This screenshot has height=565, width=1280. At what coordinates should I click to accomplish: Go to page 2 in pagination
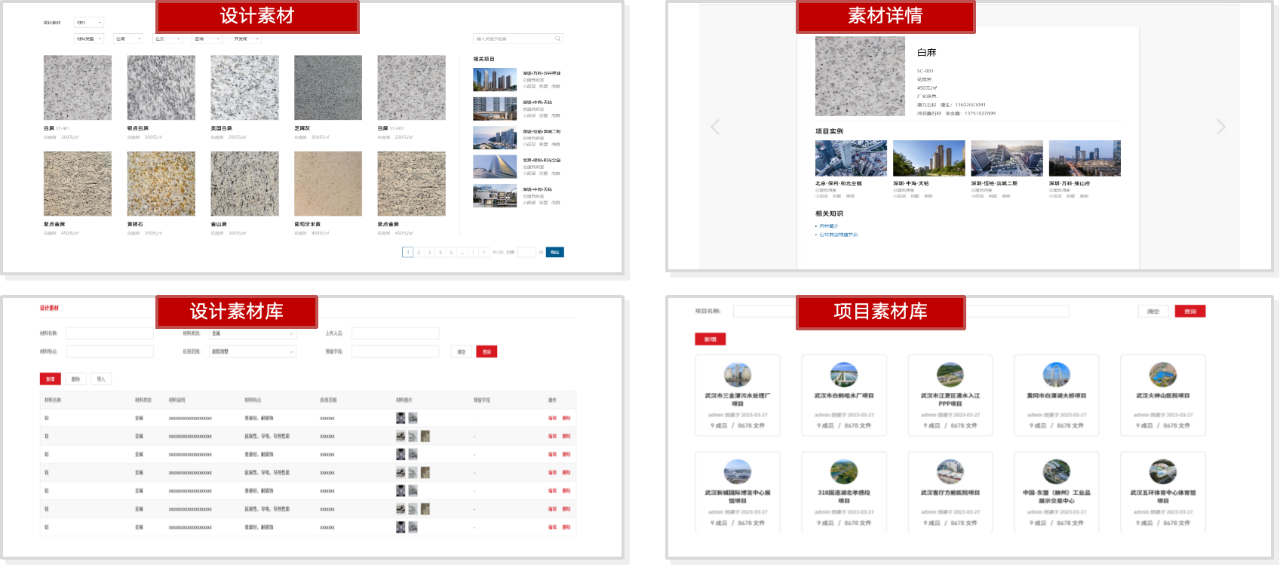(419, 252)
